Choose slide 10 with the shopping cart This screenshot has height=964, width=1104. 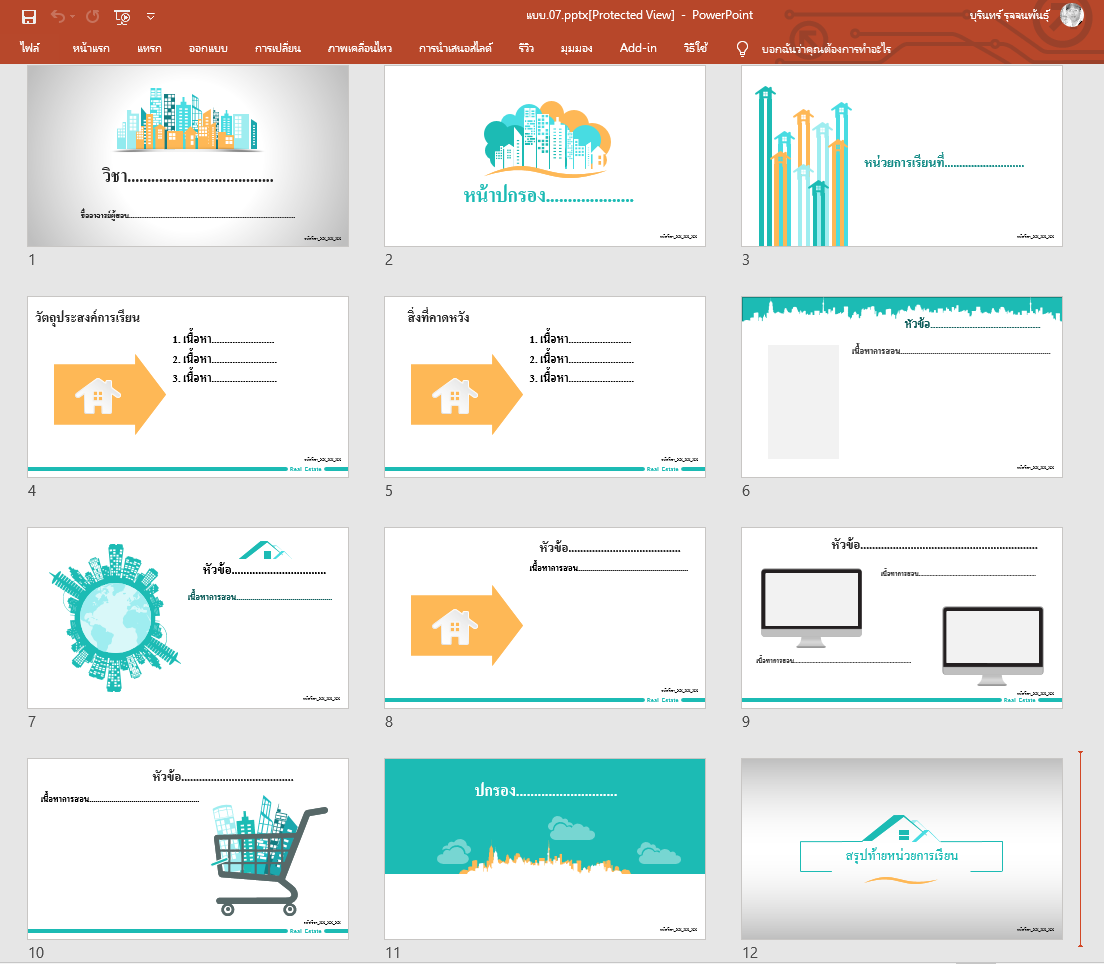188,849
